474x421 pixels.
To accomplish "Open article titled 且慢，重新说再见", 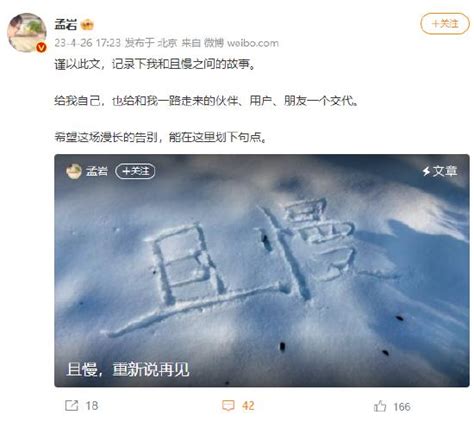I will click(128, 369).
